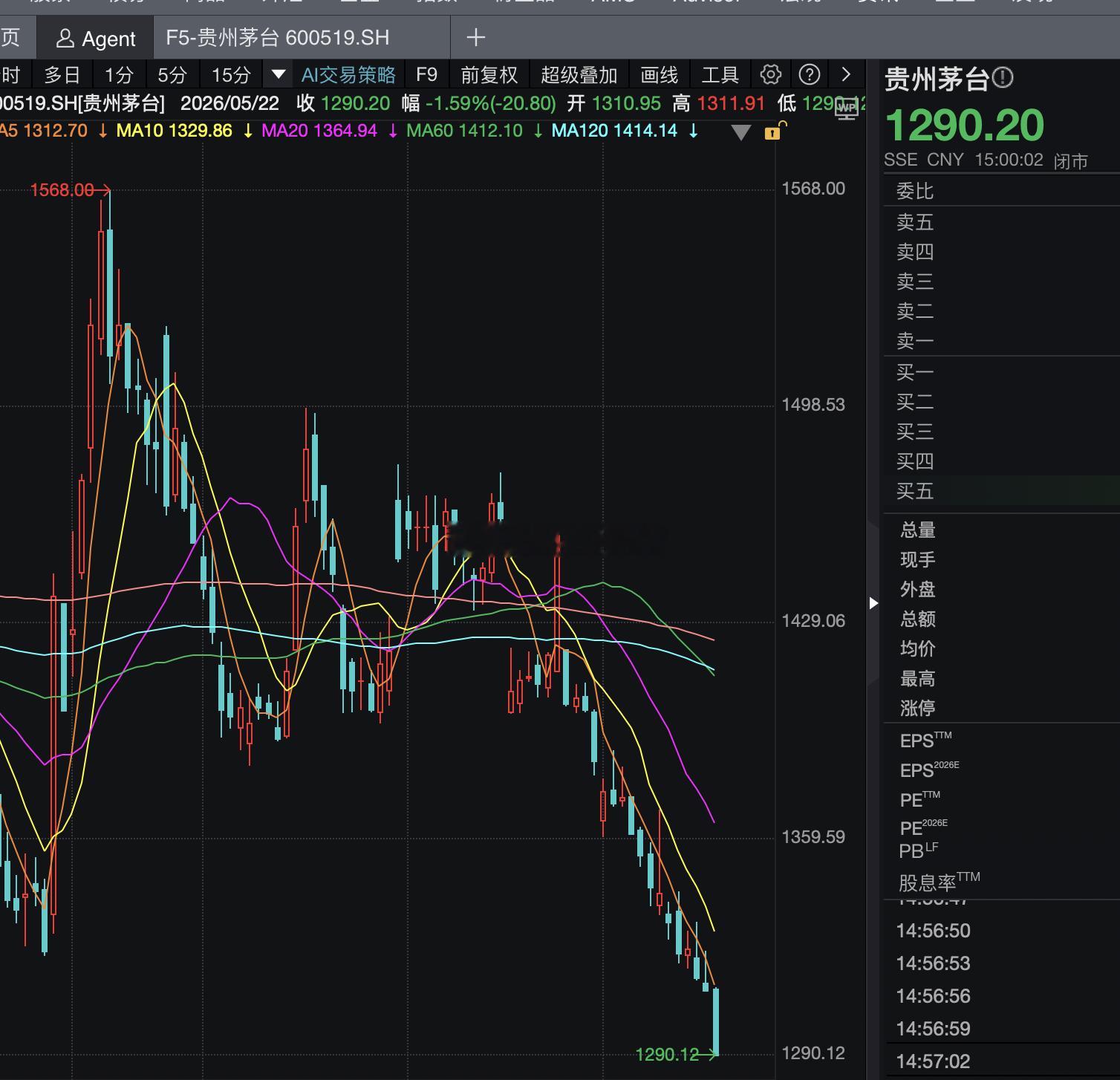Collapse the indicator row gray triangle
1120x1080 pixels.
pyautogui.click(x=741, y=132)
